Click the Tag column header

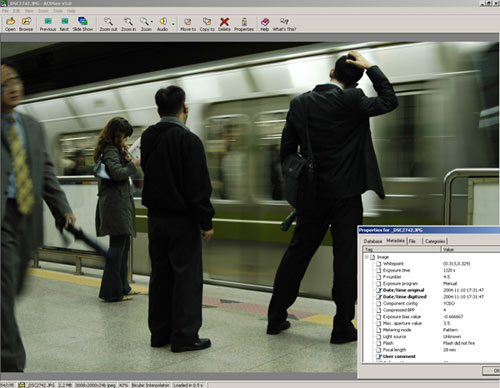pyautogui.click(x=402, y=249)
